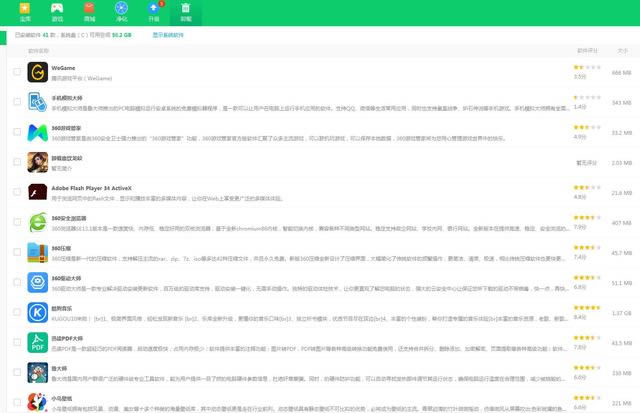Screen dimensions: 640x413
Task: Open the 升级 upgrade tab
Action: click(x=154, y=12)
